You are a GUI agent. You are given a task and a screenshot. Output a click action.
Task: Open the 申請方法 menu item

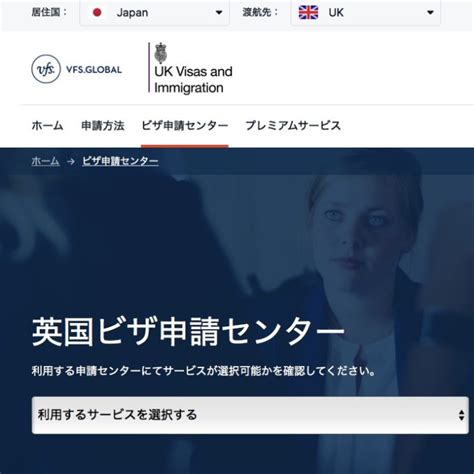103,126
